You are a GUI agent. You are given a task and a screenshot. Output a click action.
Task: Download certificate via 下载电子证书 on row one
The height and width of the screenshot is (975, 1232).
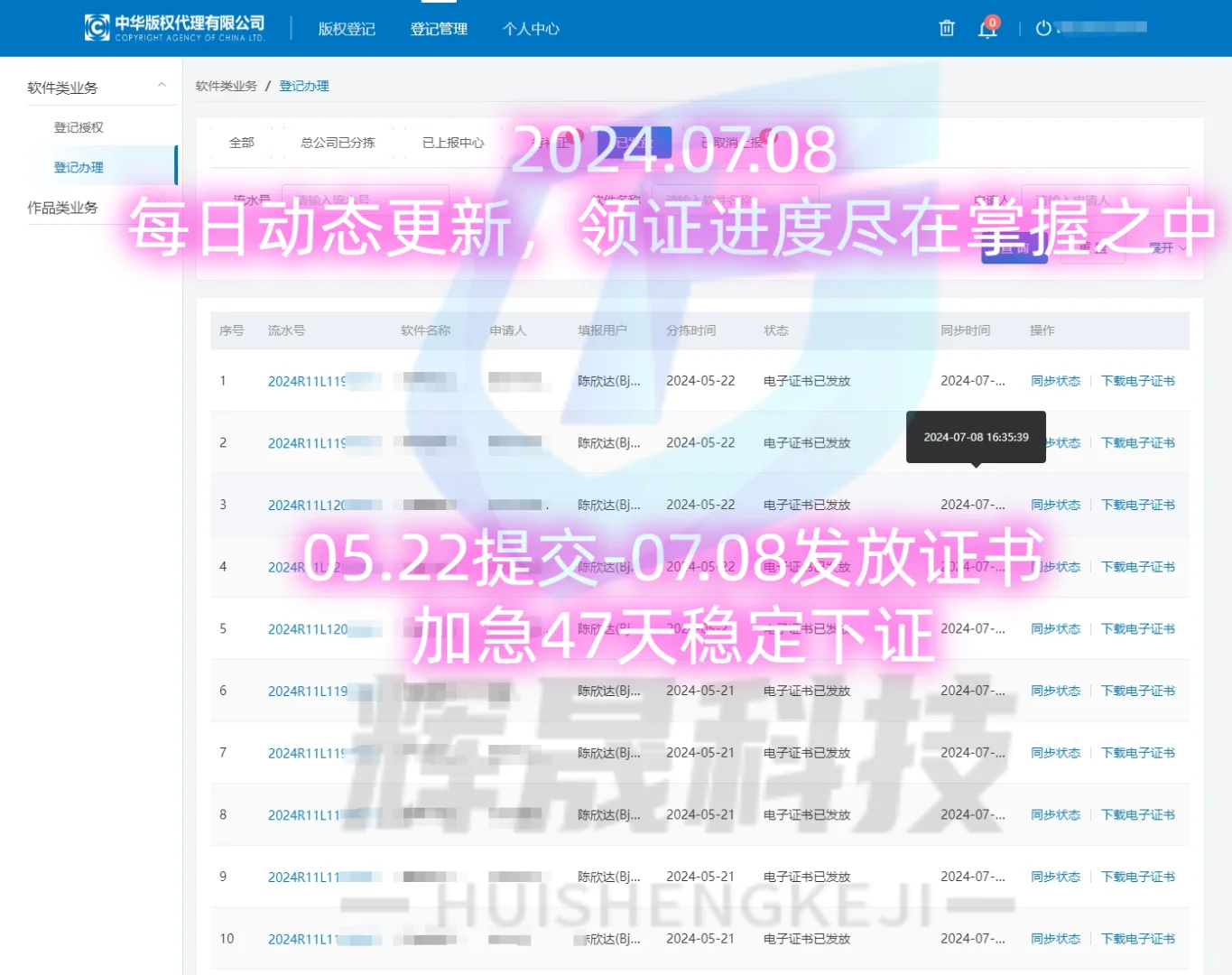pos(1138,380)
